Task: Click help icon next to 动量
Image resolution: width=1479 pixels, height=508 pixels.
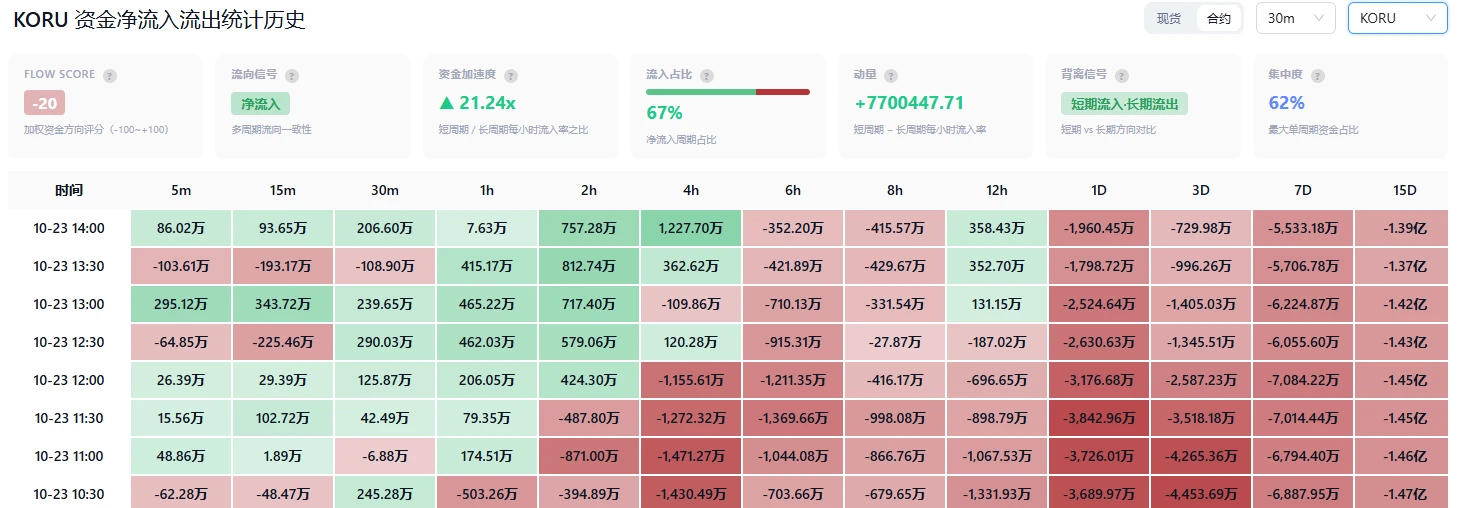Action: click(891, 75)
